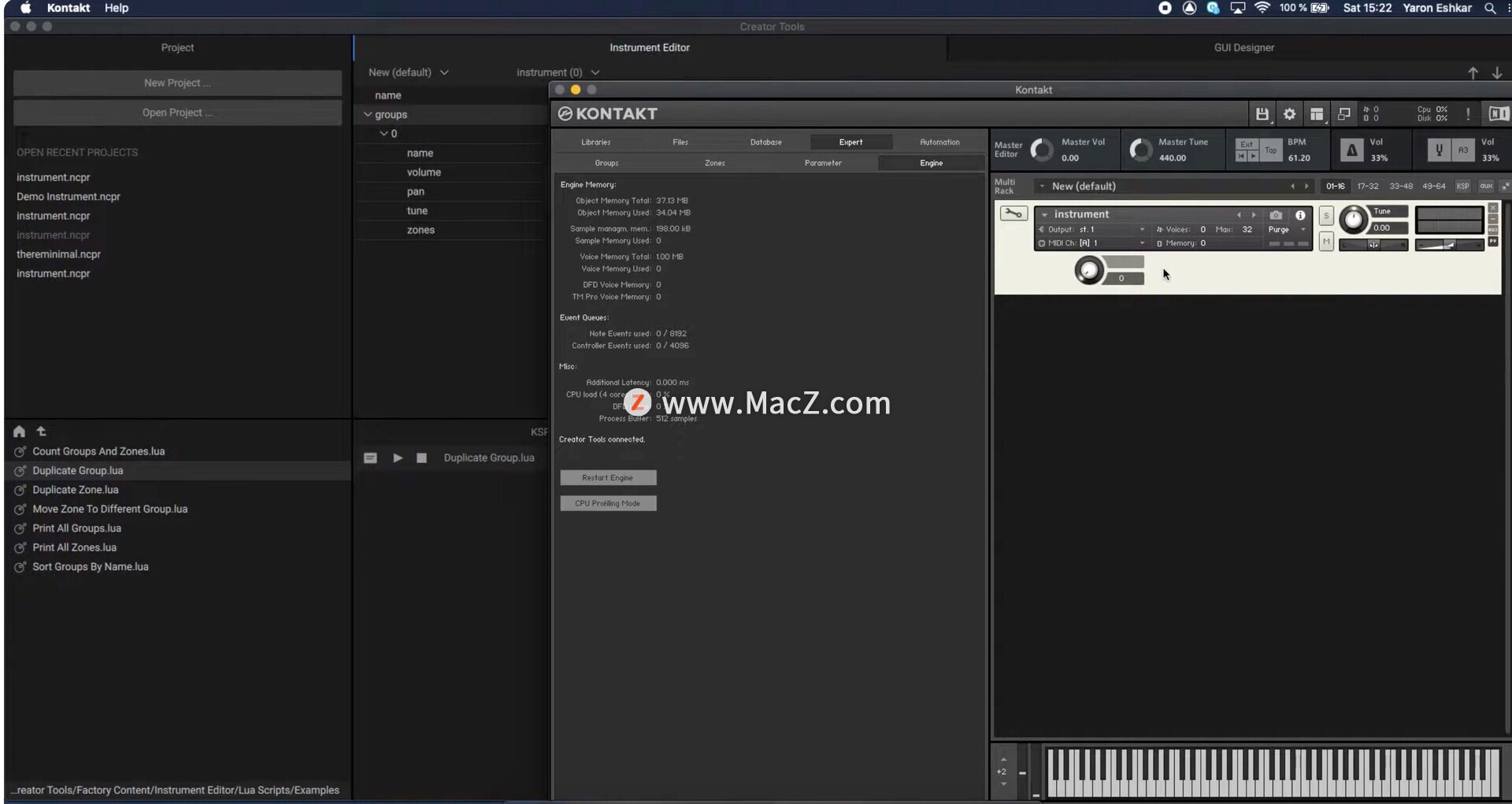Image resolution: width=1512 pixels, height=804 pixels.
Task: Open instrument name dropdown arrow in rack
Action: pos(1045,215)
